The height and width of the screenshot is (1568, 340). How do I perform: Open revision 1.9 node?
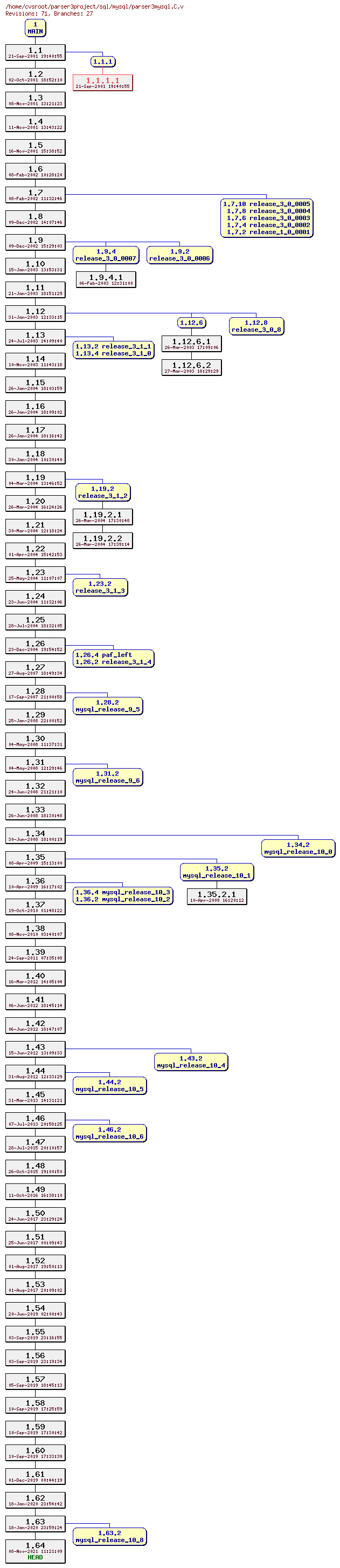point(35,242)
